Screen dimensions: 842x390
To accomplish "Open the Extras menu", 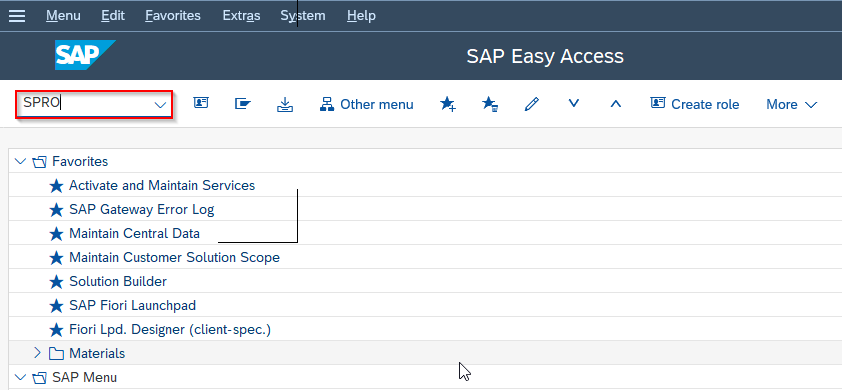I will coord(241,16).
